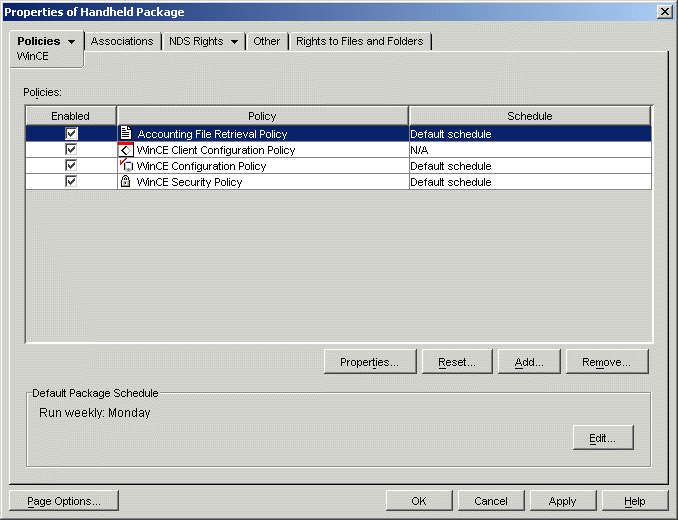Click the Reset... button

click(457, 362)
